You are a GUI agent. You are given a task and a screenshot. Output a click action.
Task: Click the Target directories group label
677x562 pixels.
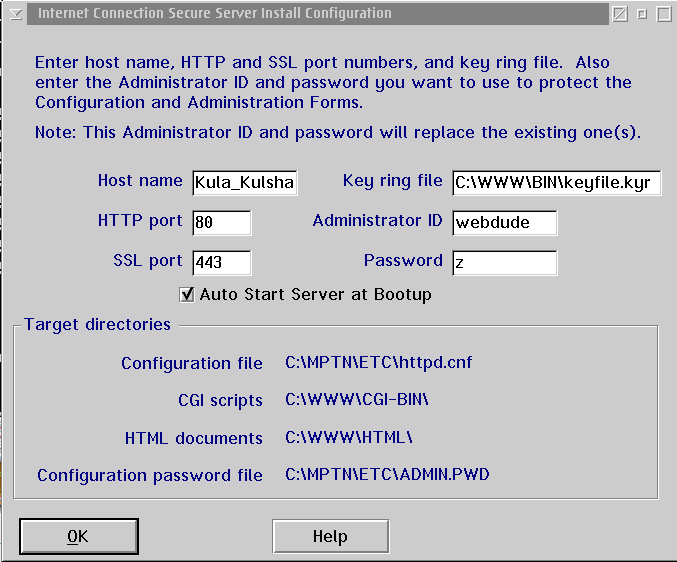pyautogui.click(x=97, y=324)
